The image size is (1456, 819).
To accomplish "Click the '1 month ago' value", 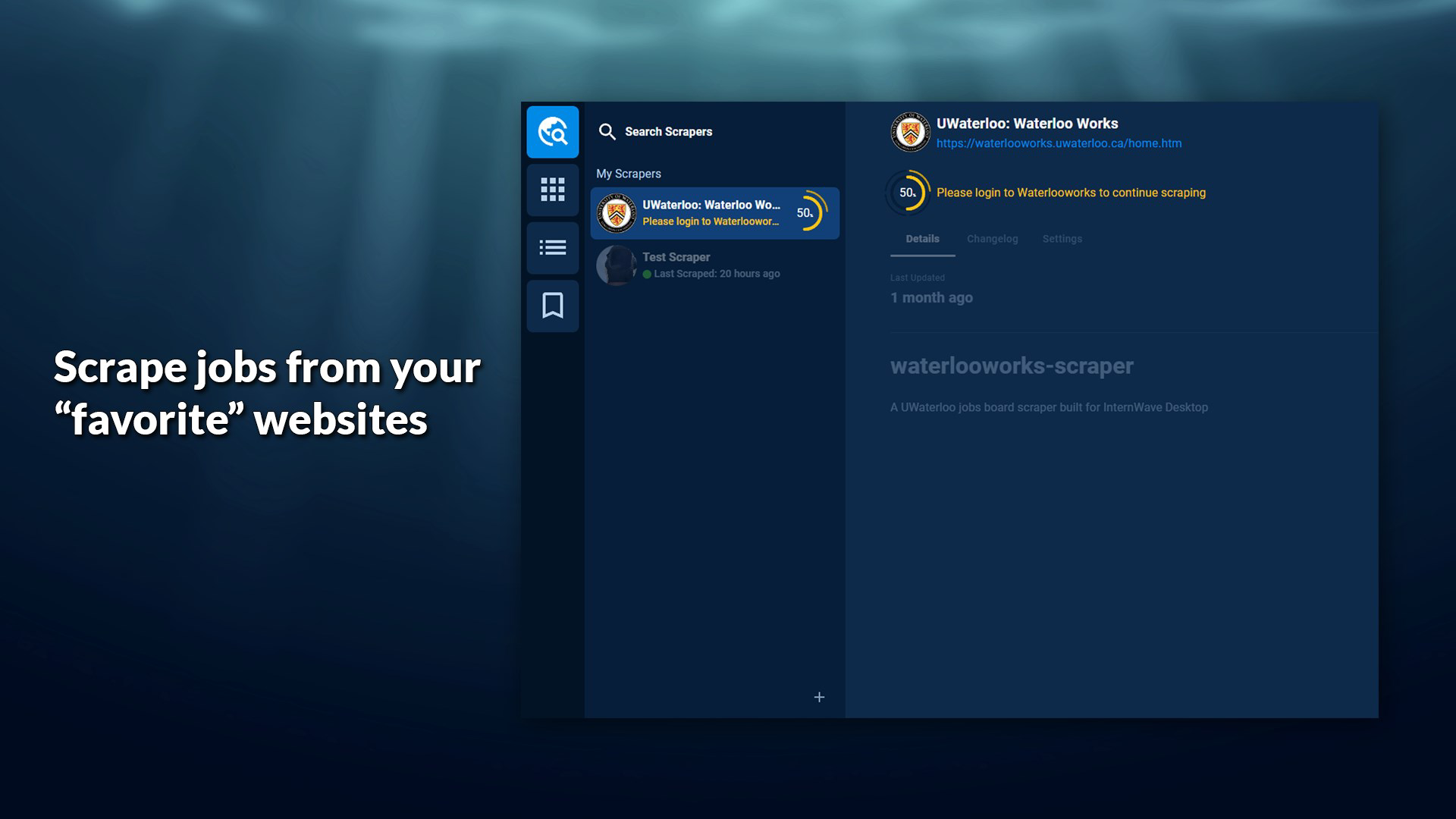I will pos(931,298).
